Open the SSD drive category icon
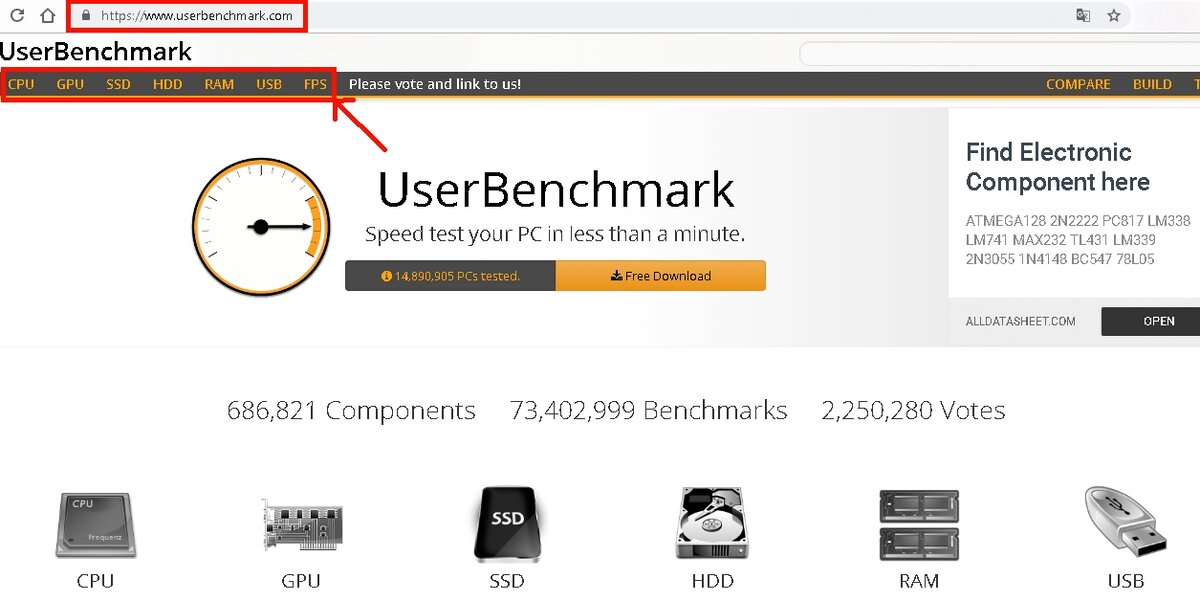Screen dimensions: 1200x601 [x=507, y=525]
